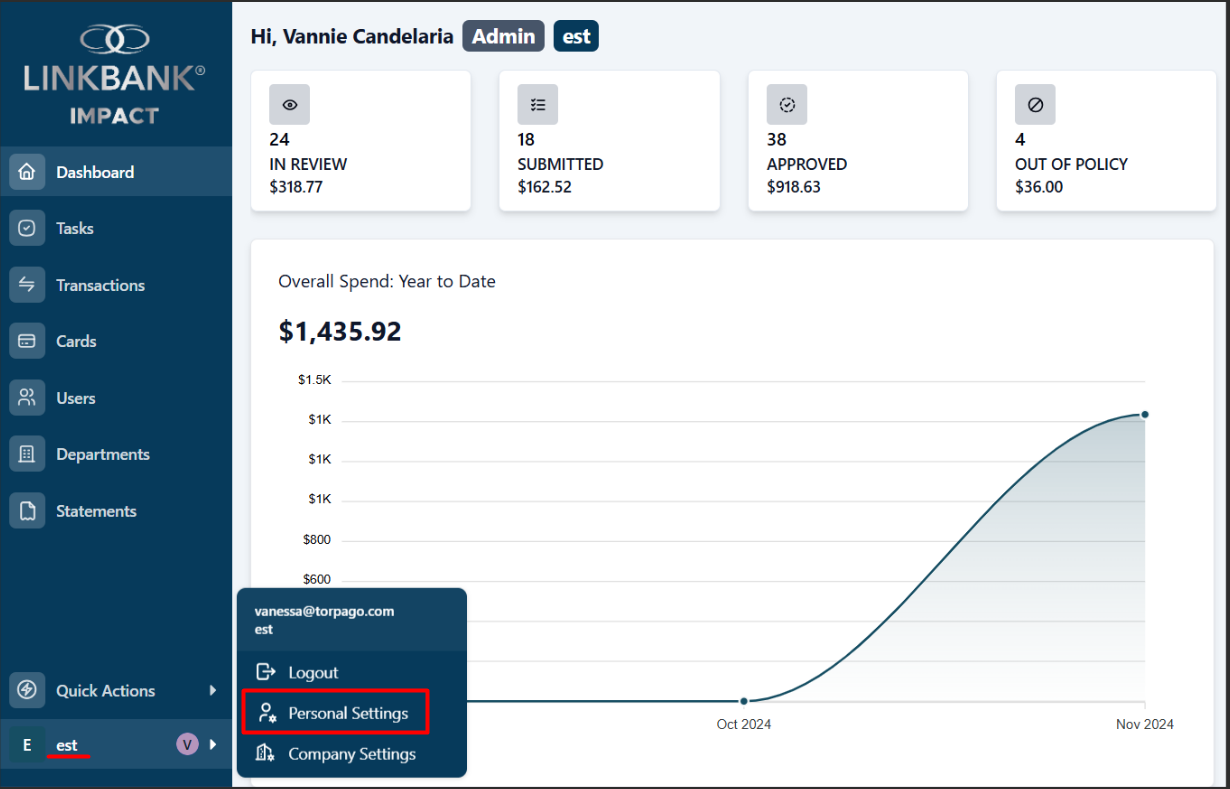Click the Quick Actions lightning icon
The image size is (1230, 789).
(27, 690)
